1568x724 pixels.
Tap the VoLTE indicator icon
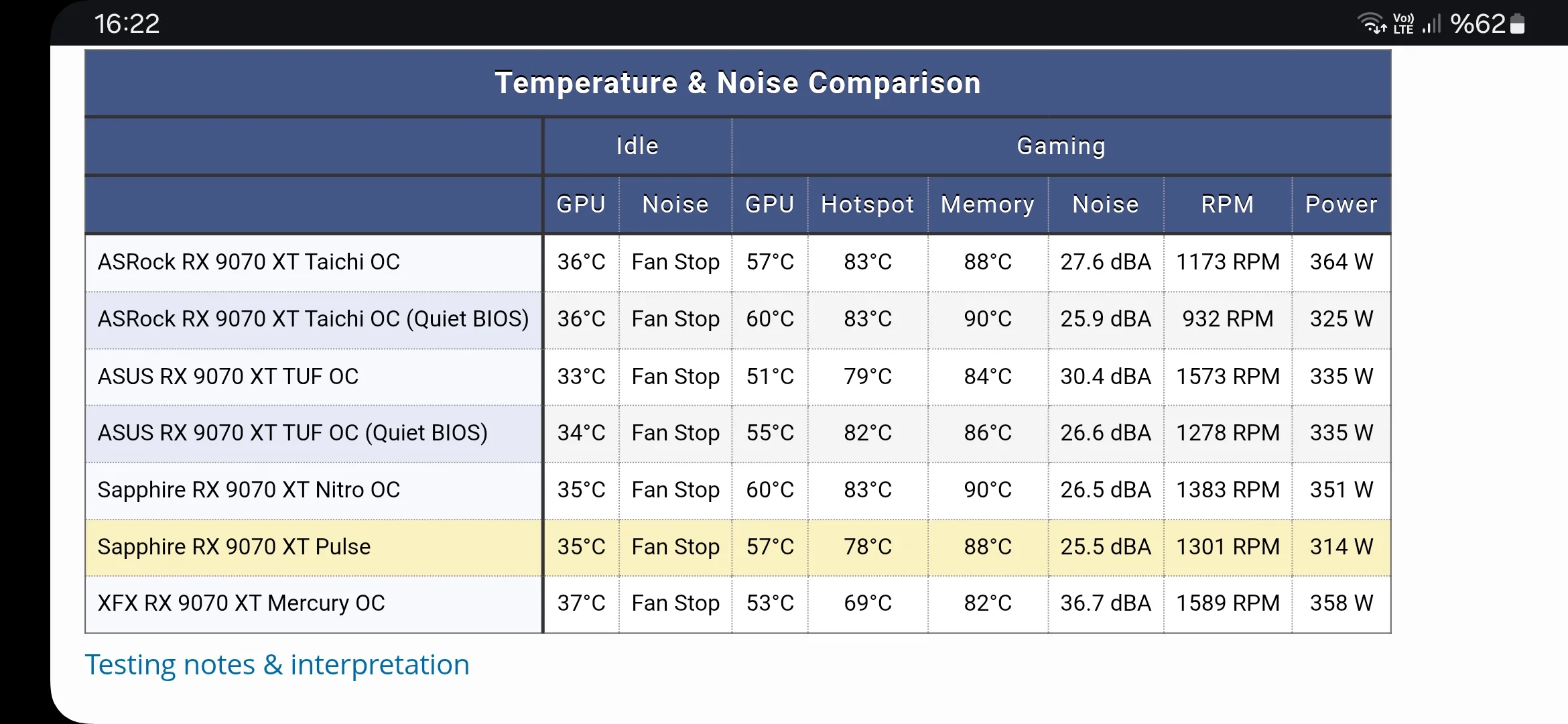click(x=1403, y=23)
